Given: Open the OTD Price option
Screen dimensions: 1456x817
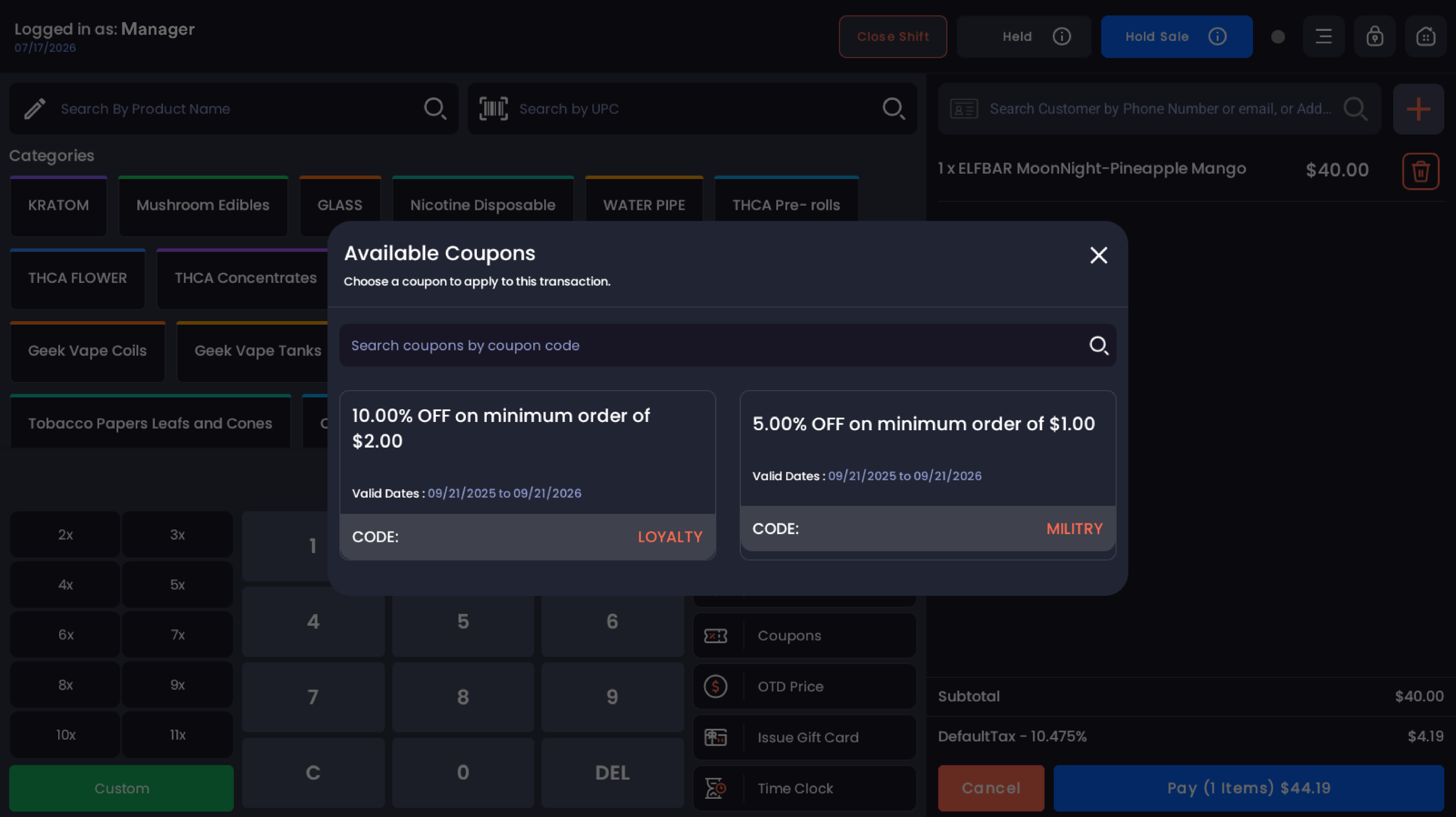Looking at the screenshot, I should pyautogui.click(x=804, y=687).
